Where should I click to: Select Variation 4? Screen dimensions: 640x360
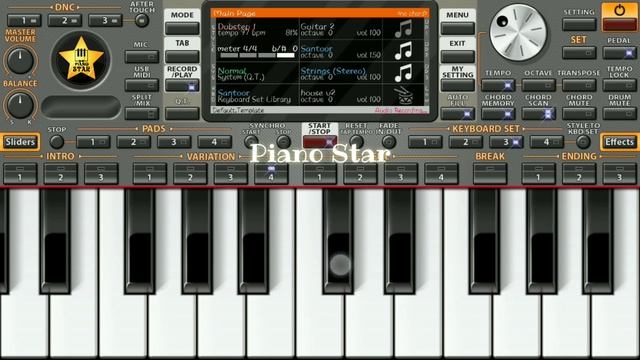pyautogui.click(x=271, y=174)
